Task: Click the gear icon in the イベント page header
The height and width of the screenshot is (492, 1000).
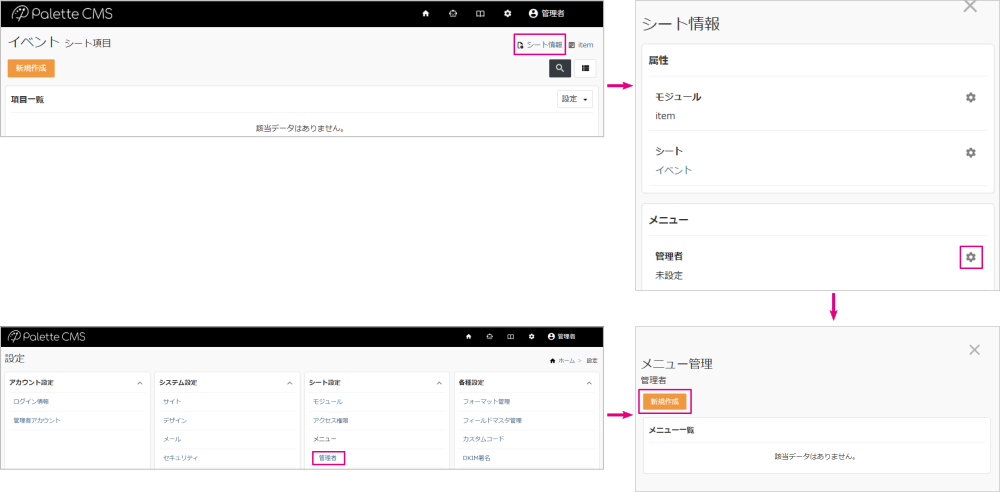Action: coord(508,13)
